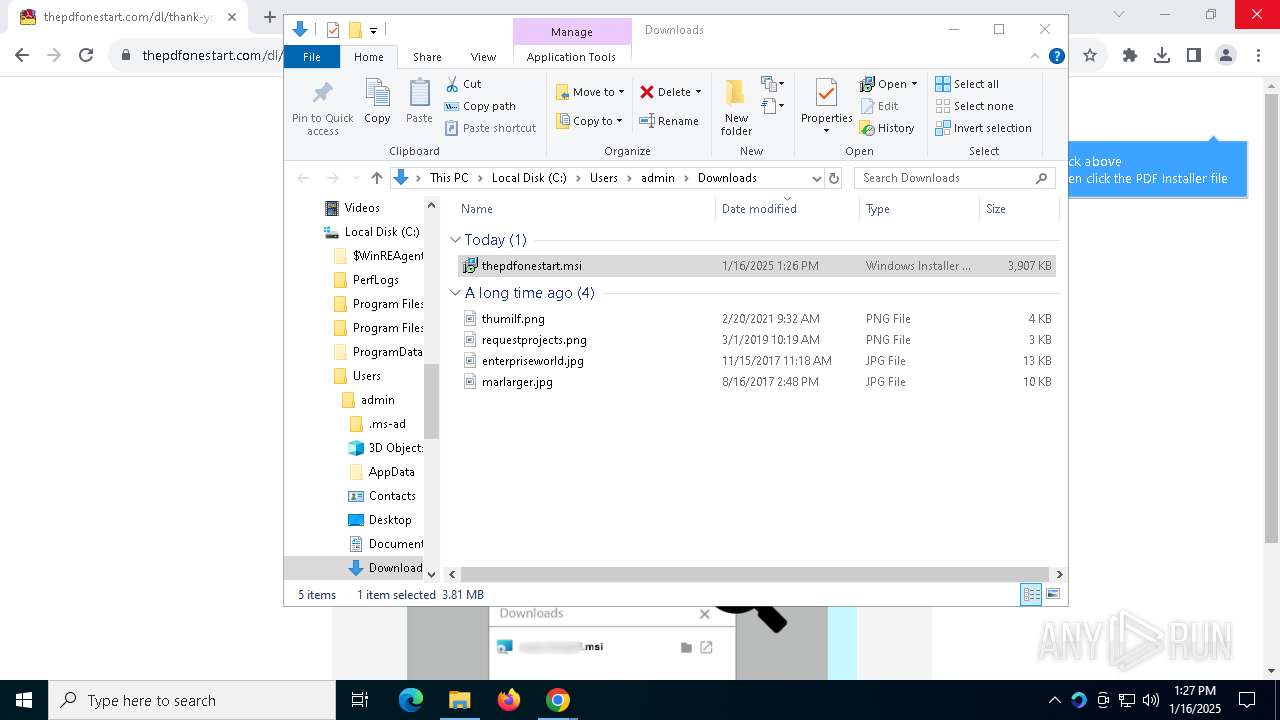The height and width of the screenshot is (720, 1280).
Task: Open the Move to dropdown
Action: (590, 92)
